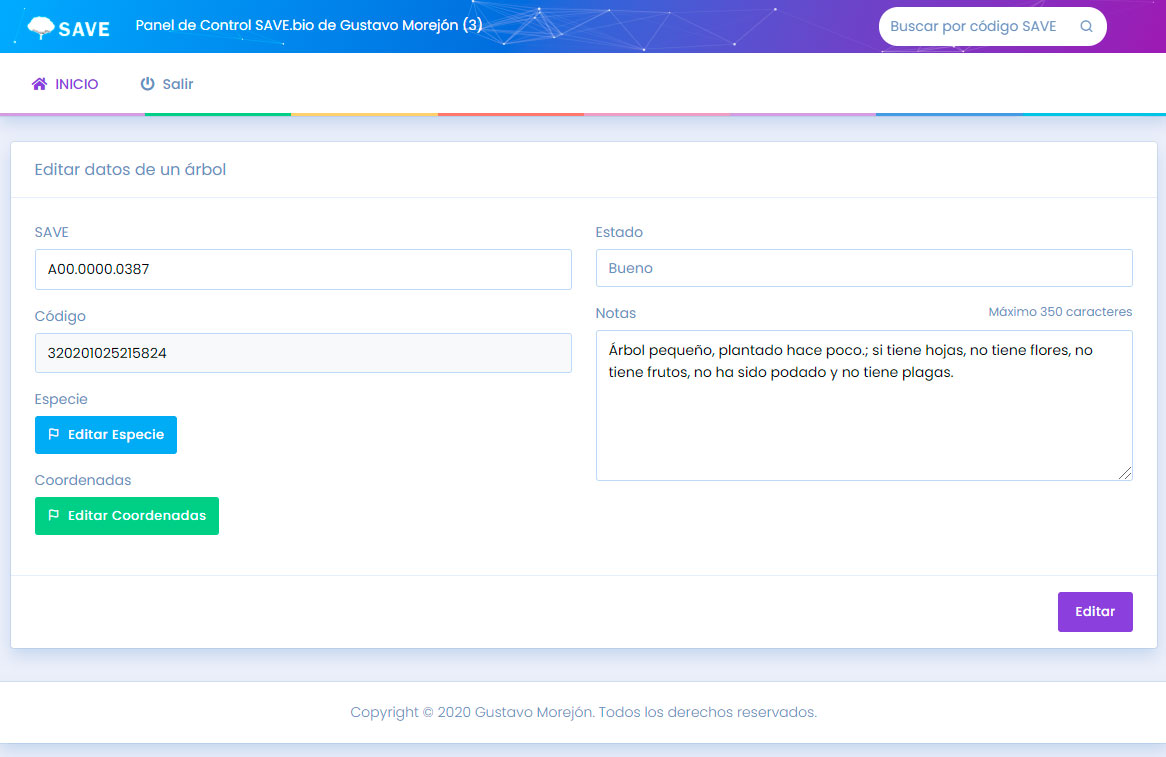Click the SAVE label above the first field
This screenshot has height=757, width=1166.
(x=51, y=232)
